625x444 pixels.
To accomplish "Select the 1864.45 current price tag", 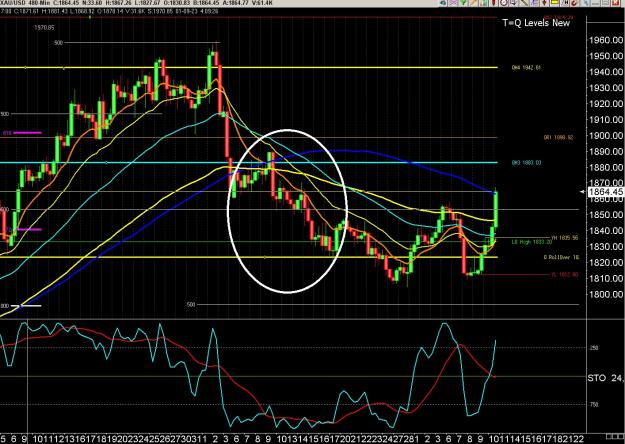I will click(605, 192).
